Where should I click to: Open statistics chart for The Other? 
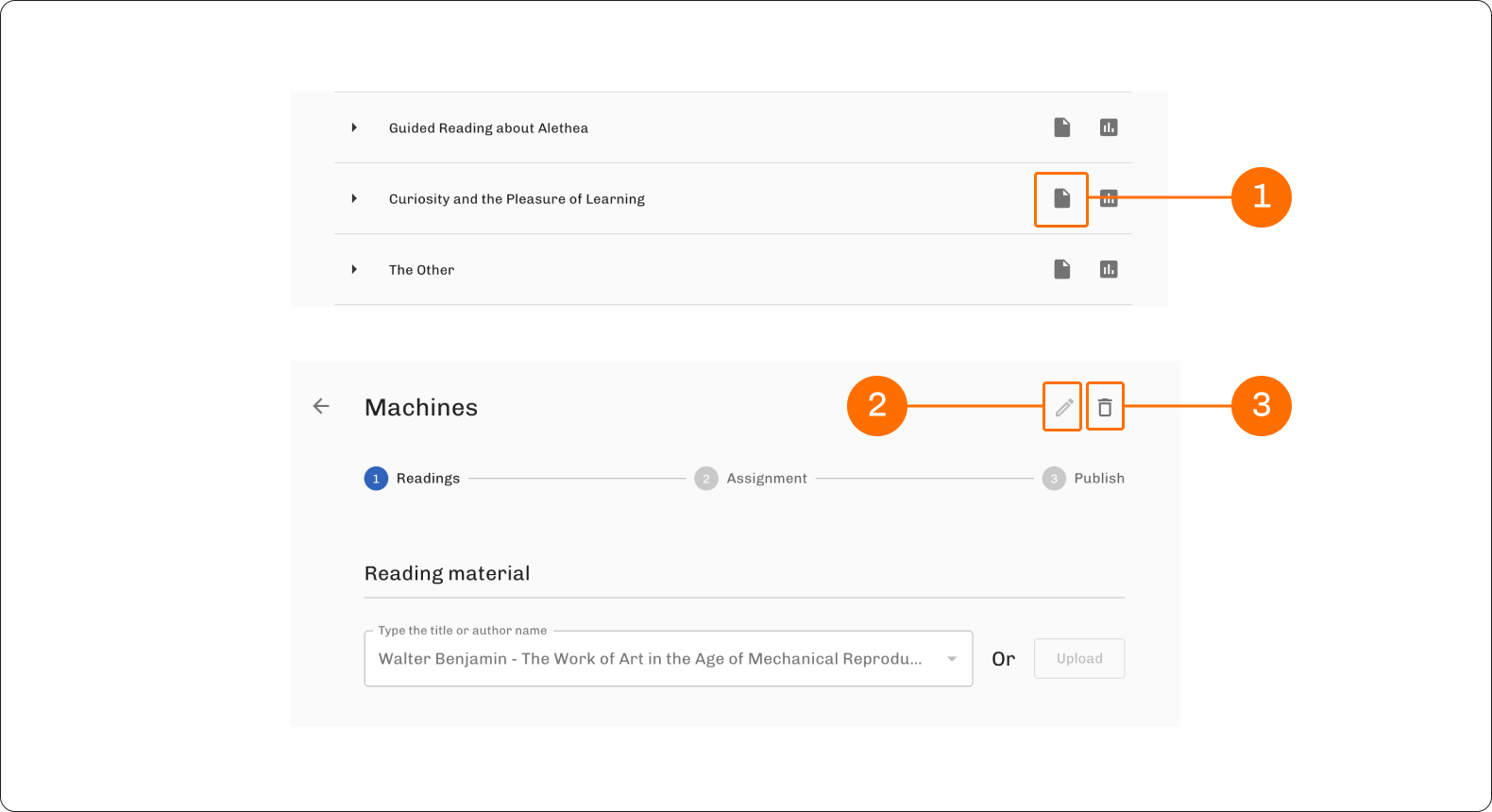click(x=1109, y=269)
